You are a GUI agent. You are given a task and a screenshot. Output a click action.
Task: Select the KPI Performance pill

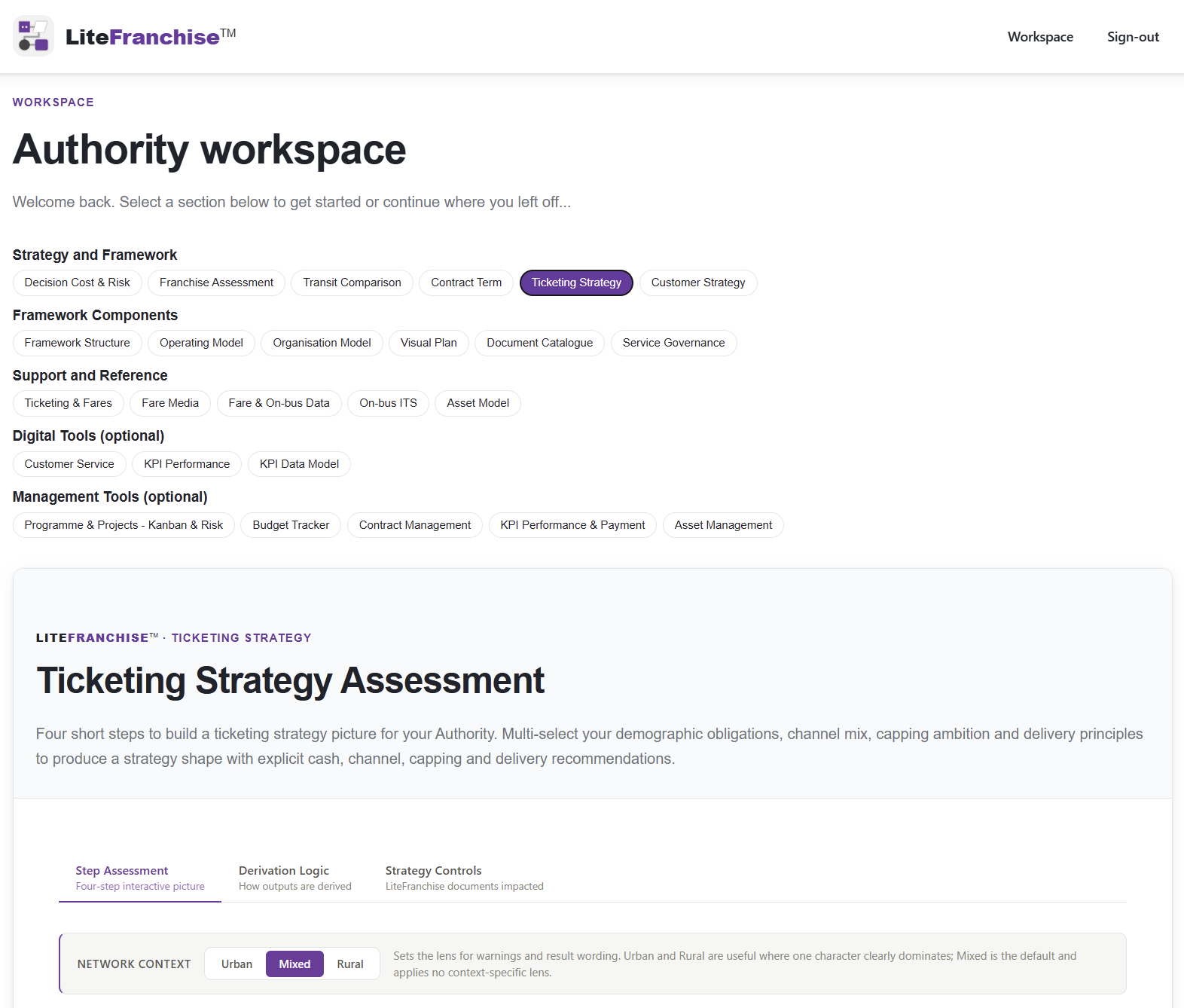[x=187, y=464]
